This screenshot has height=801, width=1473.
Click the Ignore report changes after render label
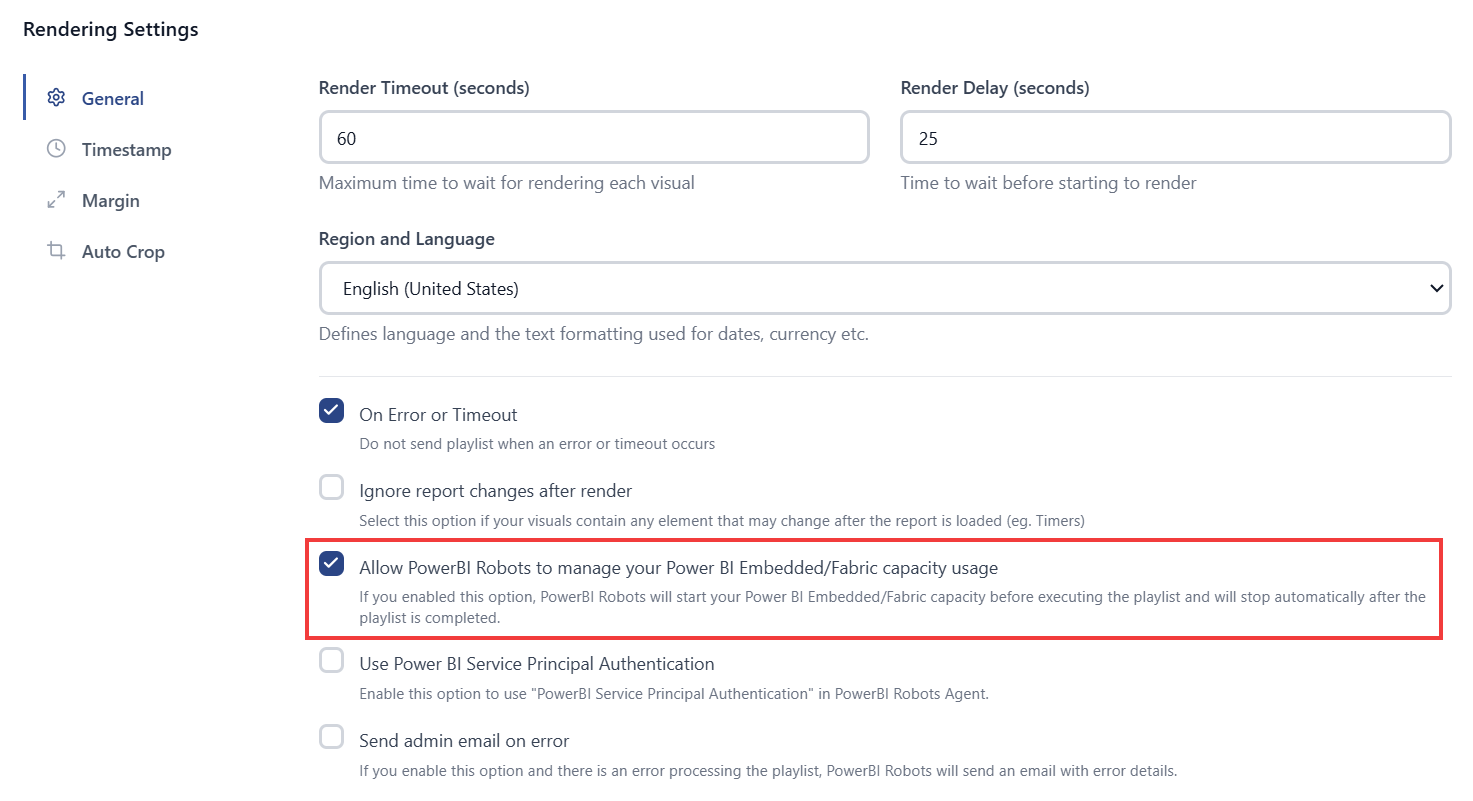[495, 491]
